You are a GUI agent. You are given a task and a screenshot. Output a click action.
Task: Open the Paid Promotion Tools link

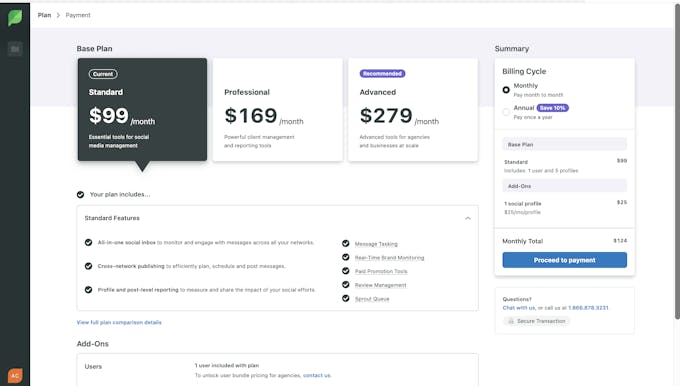pos(381,272)
